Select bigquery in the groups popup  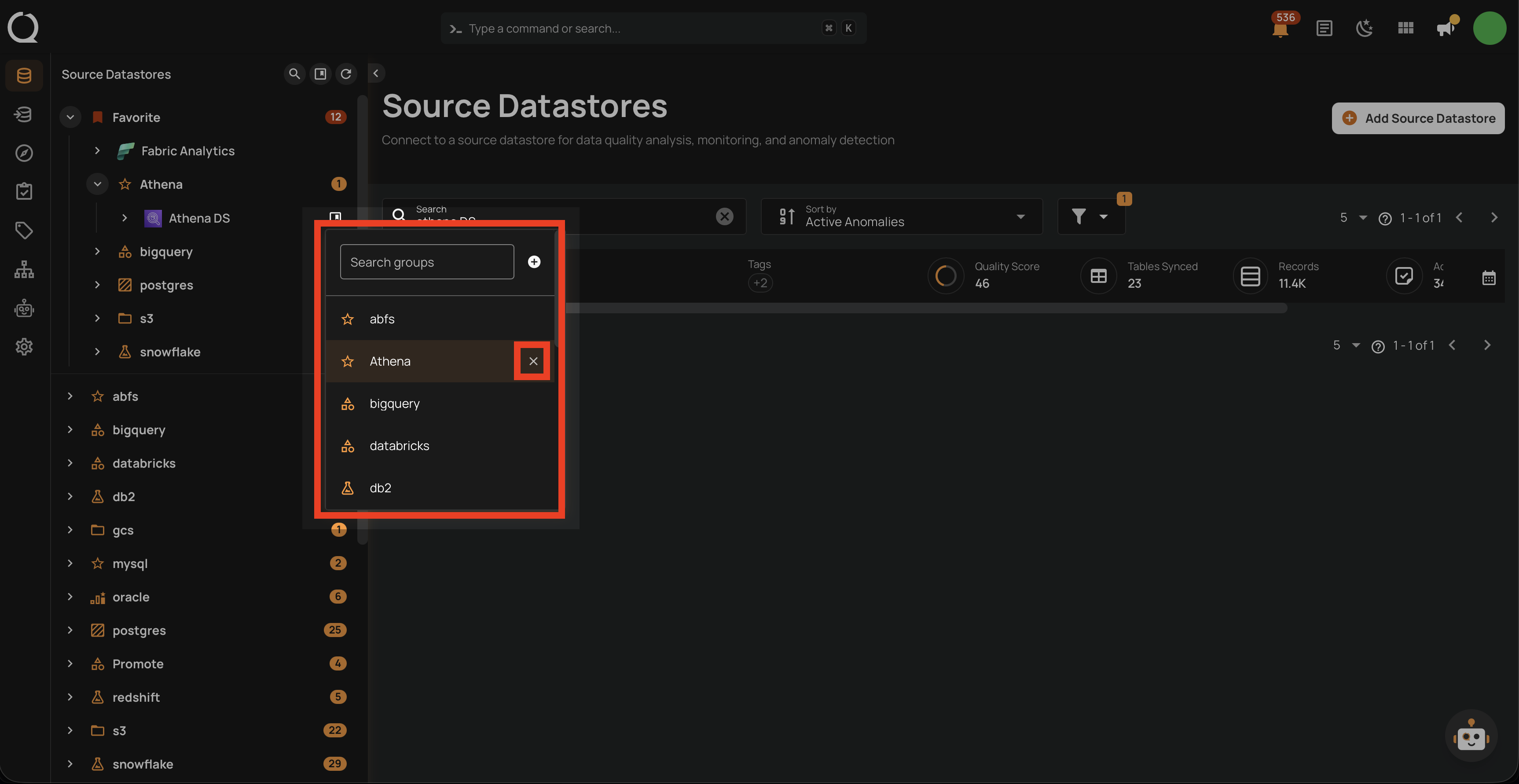coord(395,404)
